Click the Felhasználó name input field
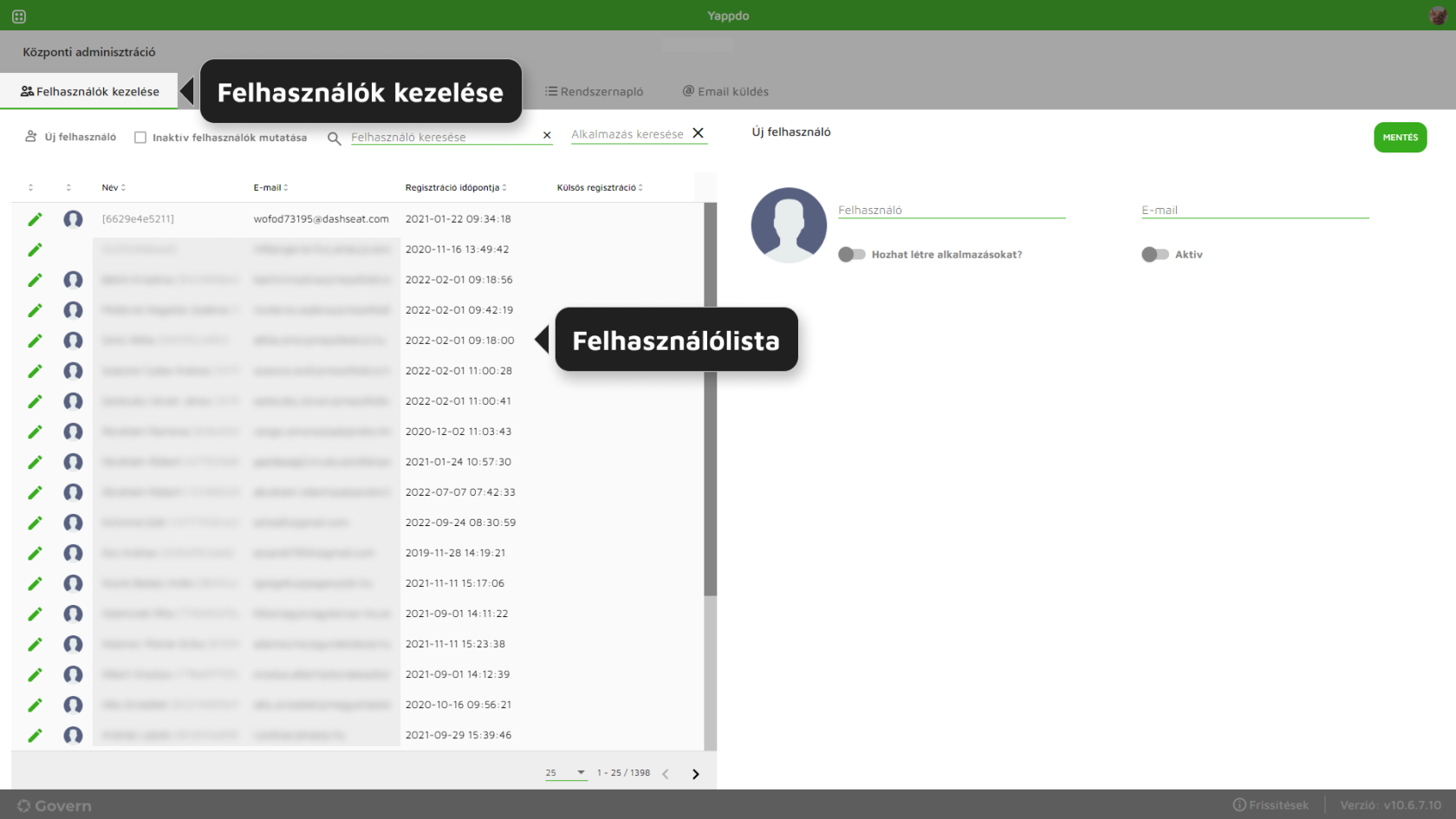The image size is (1456, 819). pyautogui.click(x=952, y=210)
